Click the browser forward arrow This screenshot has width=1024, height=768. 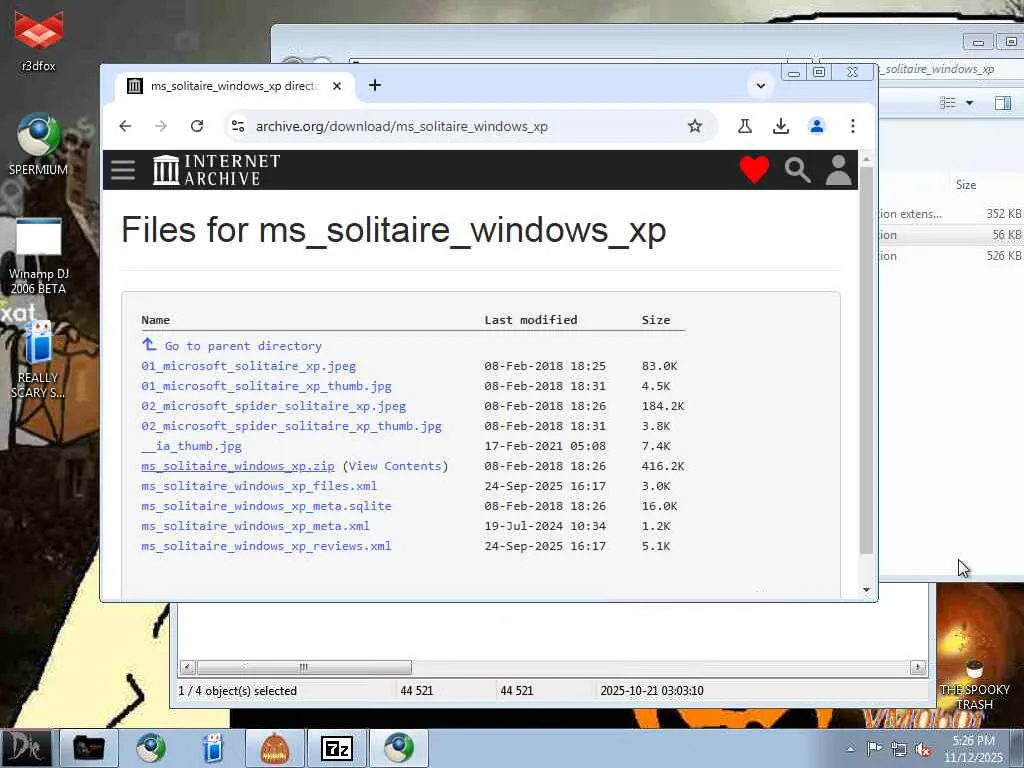pos(161,126)
